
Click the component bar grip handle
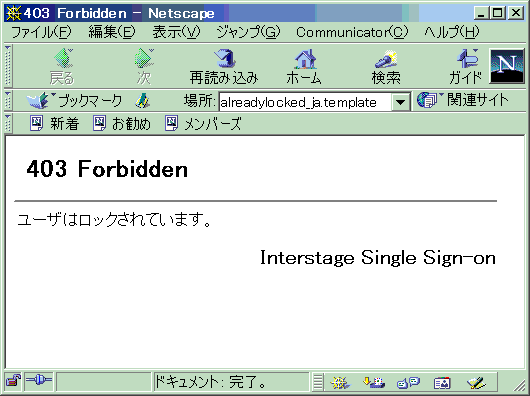pos(318,382)
